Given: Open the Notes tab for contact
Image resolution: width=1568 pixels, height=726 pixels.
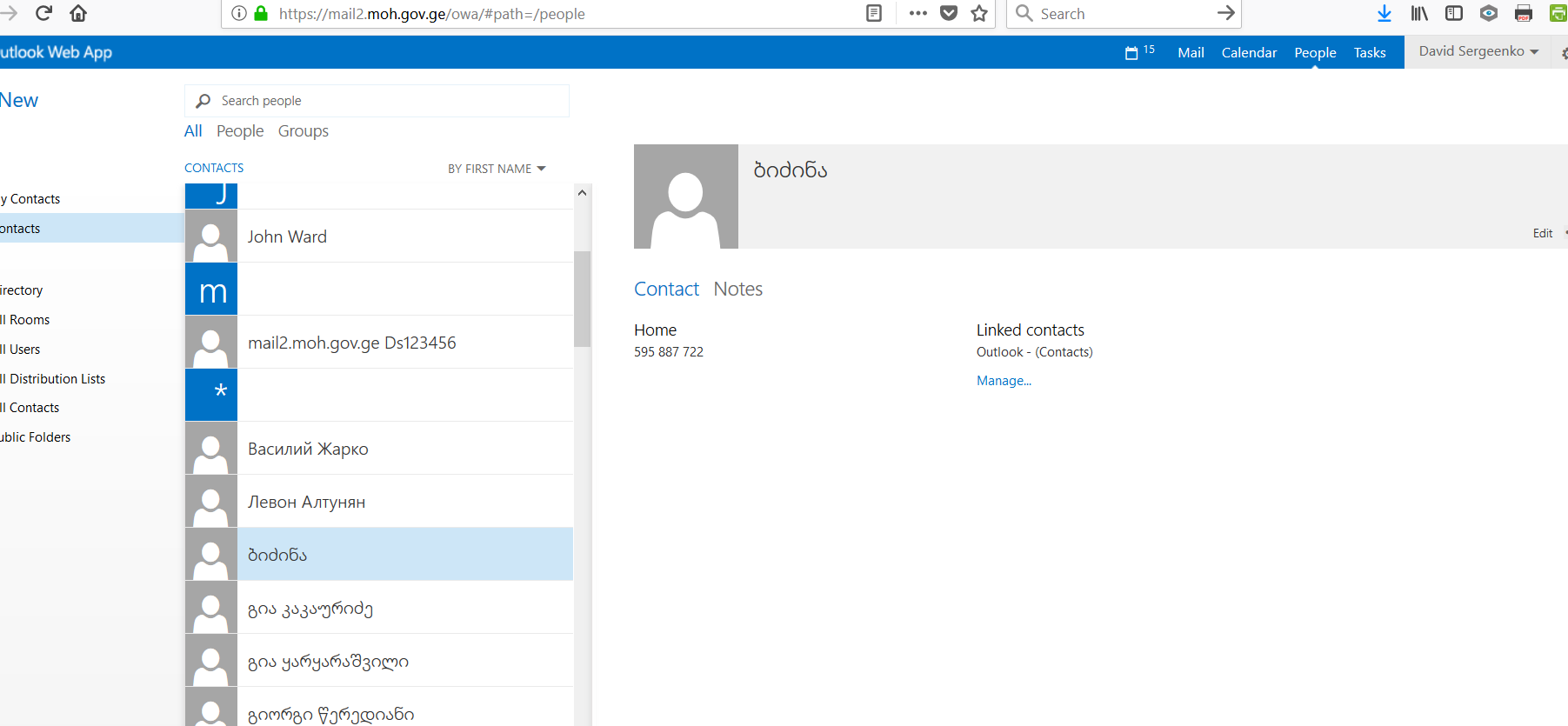Looking at the screenshot, I should pyautogui.click(x=737, y=289).
